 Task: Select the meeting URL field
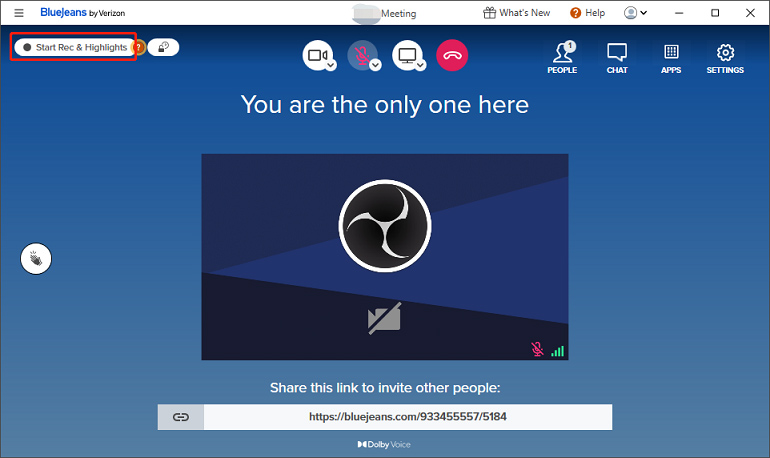tap(408, 417)
